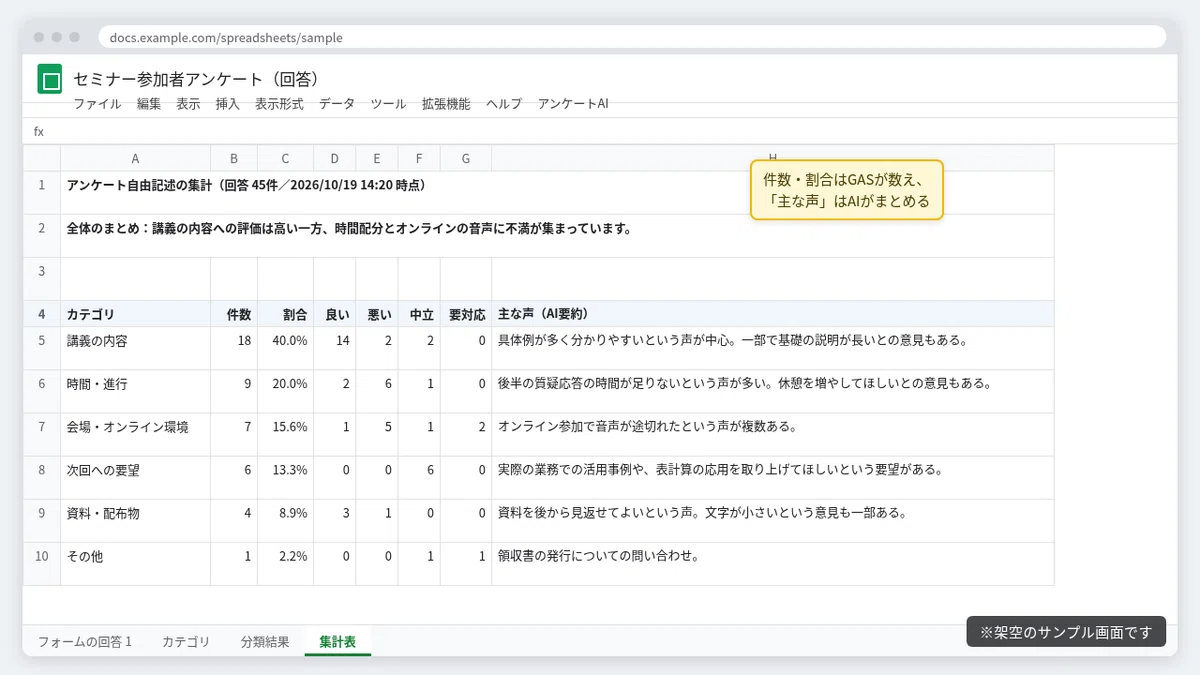The height and width of the screenshot is (675, 1200).
Task: Click the 良い count cell showing 14
Action: (334, 348)
